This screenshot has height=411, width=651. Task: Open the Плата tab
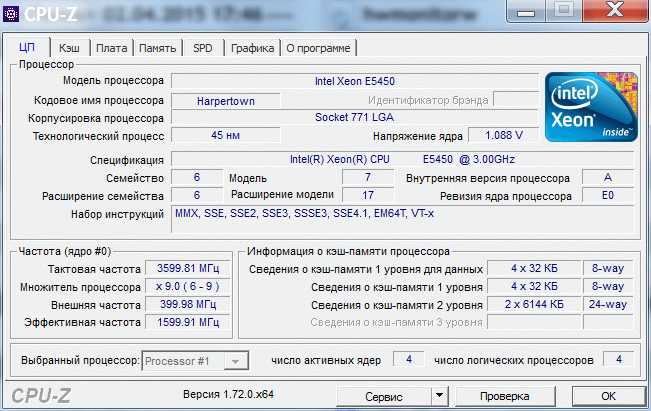point(112,48)
